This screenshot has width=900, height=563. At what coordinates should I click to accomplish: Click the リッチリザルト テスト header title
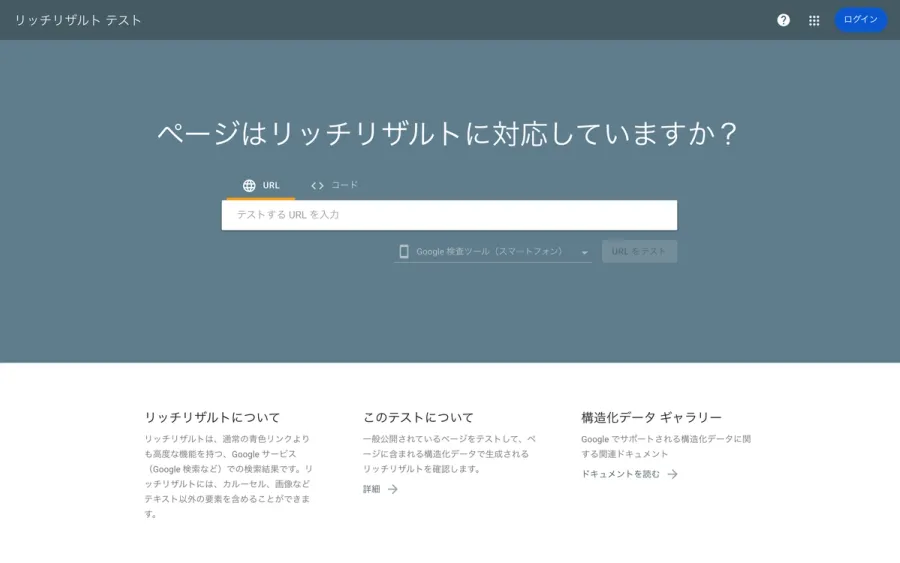(78, 20)
